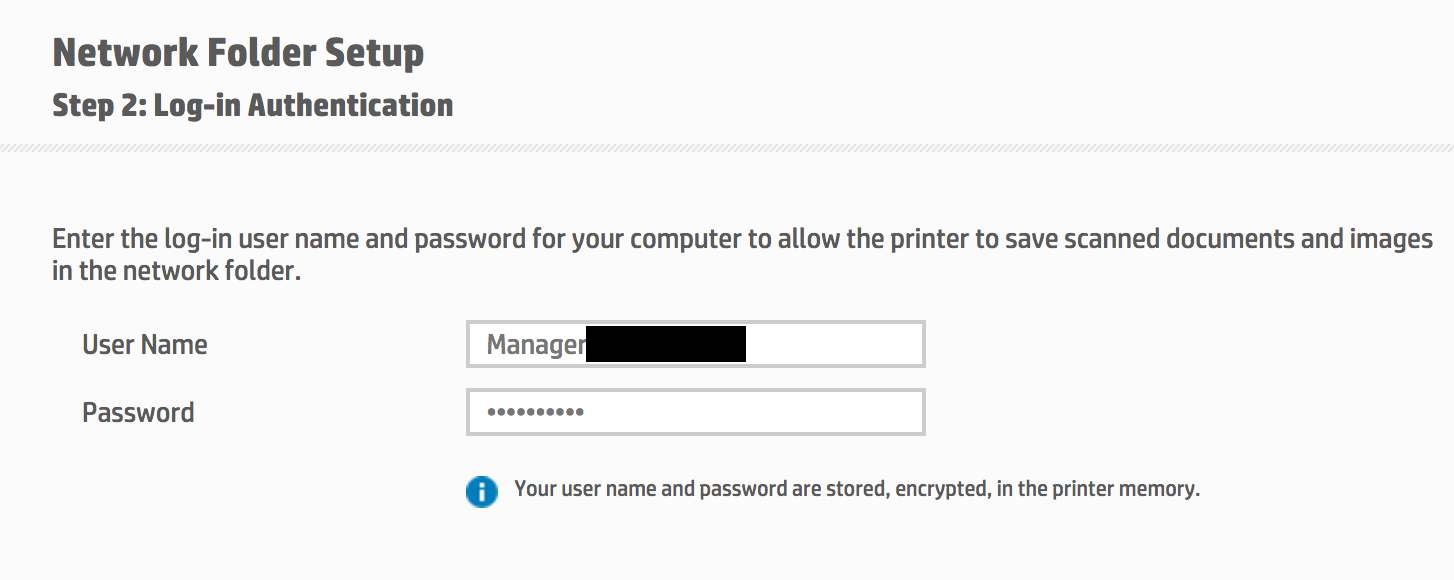1454x580 pixels.
Task: Click the instruction paragraph beginning Enter the log-in
Action: click(x=743, y=255)
